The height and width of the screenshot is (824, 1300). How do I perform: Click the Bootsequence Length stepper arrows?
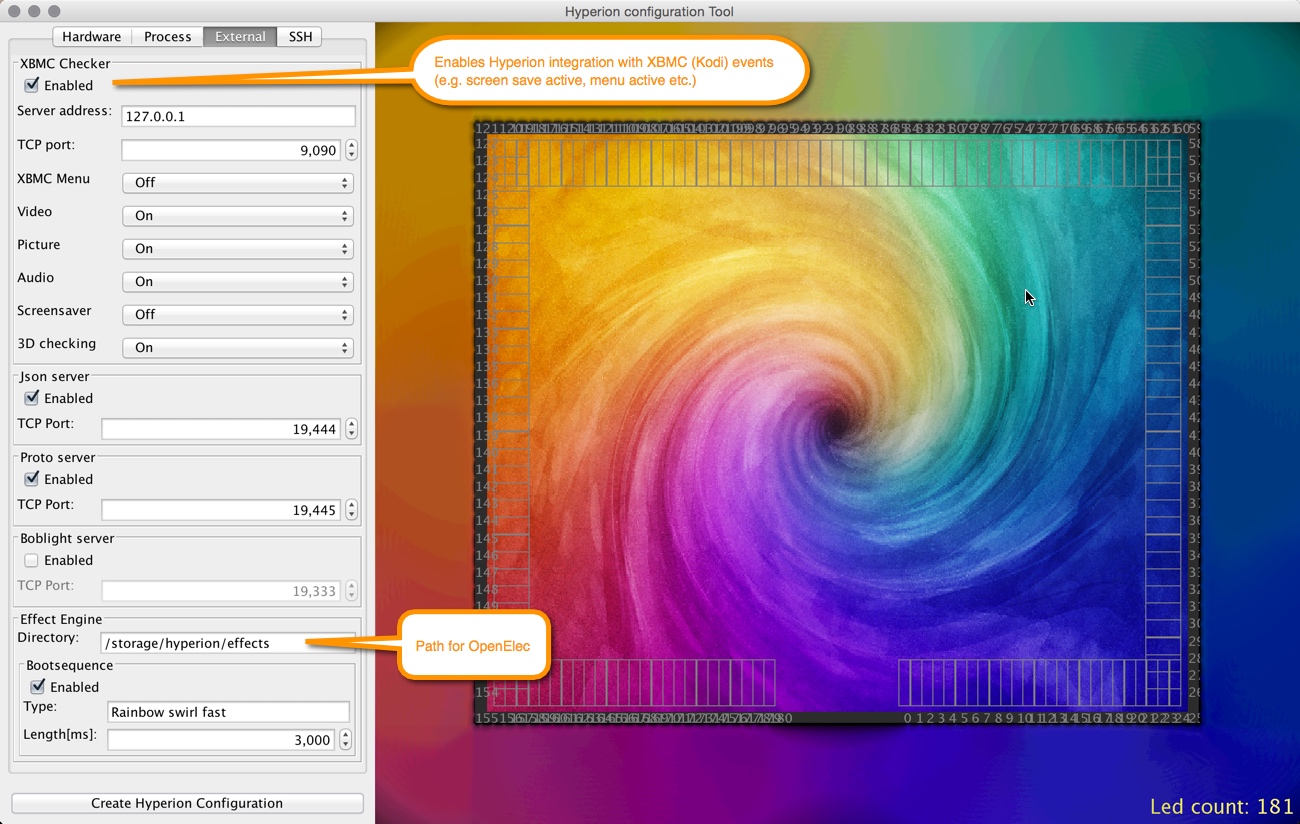point(346,740)
